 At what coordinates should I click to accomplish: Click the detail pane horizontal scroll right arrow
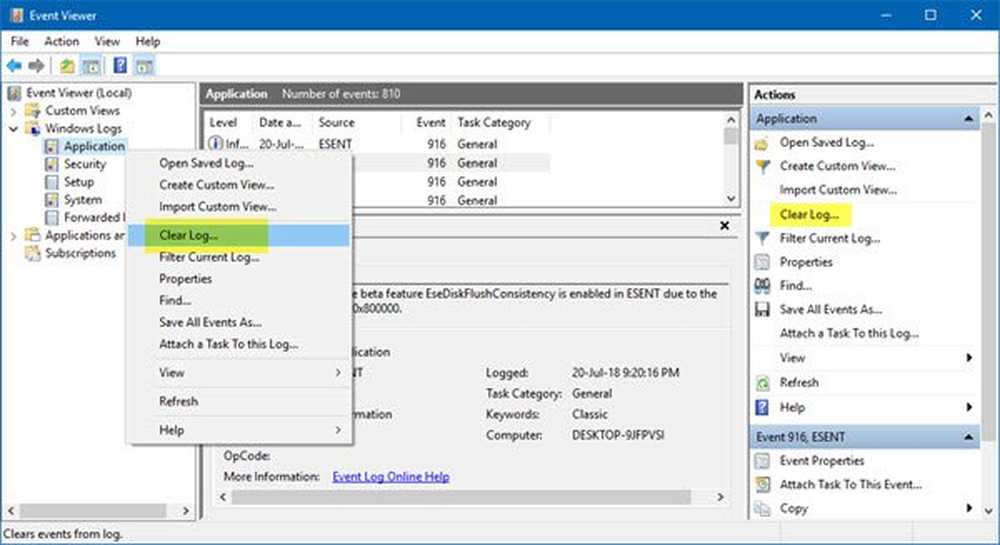pyautogui.click(x=721, y=497)
